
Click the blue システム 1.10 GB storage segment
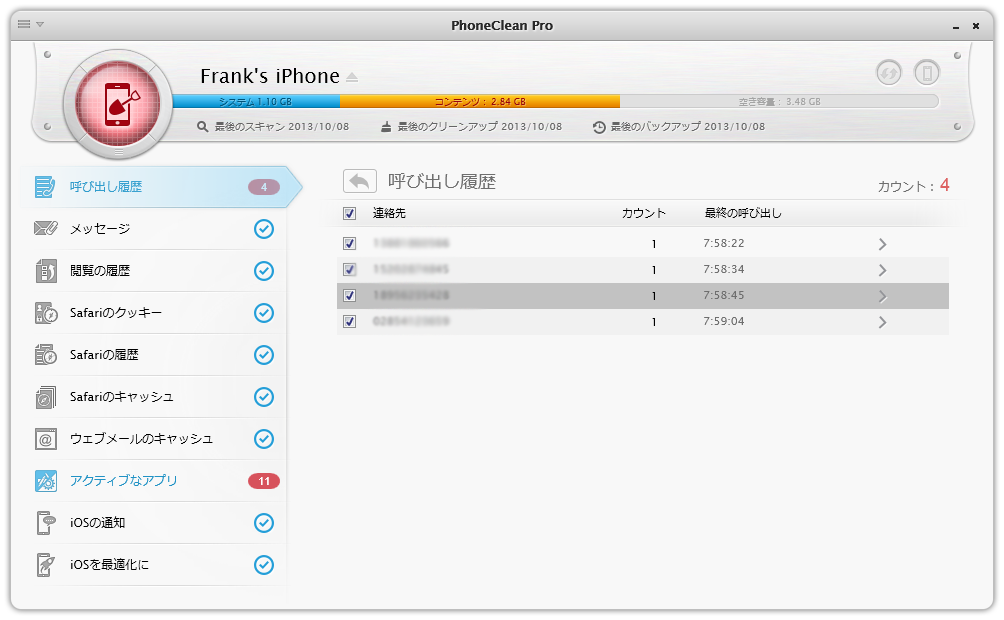click(x=256, y=101)
